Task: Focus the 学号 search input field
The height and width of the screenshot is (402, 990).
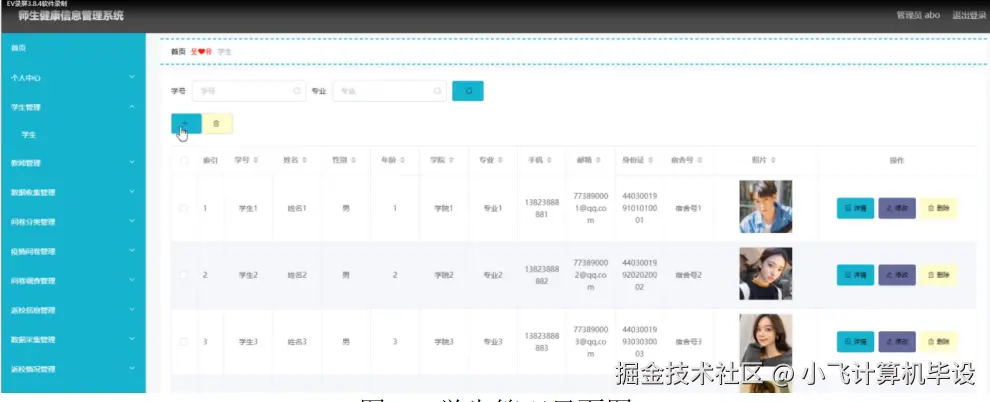Action: click(x=249, y=91)
